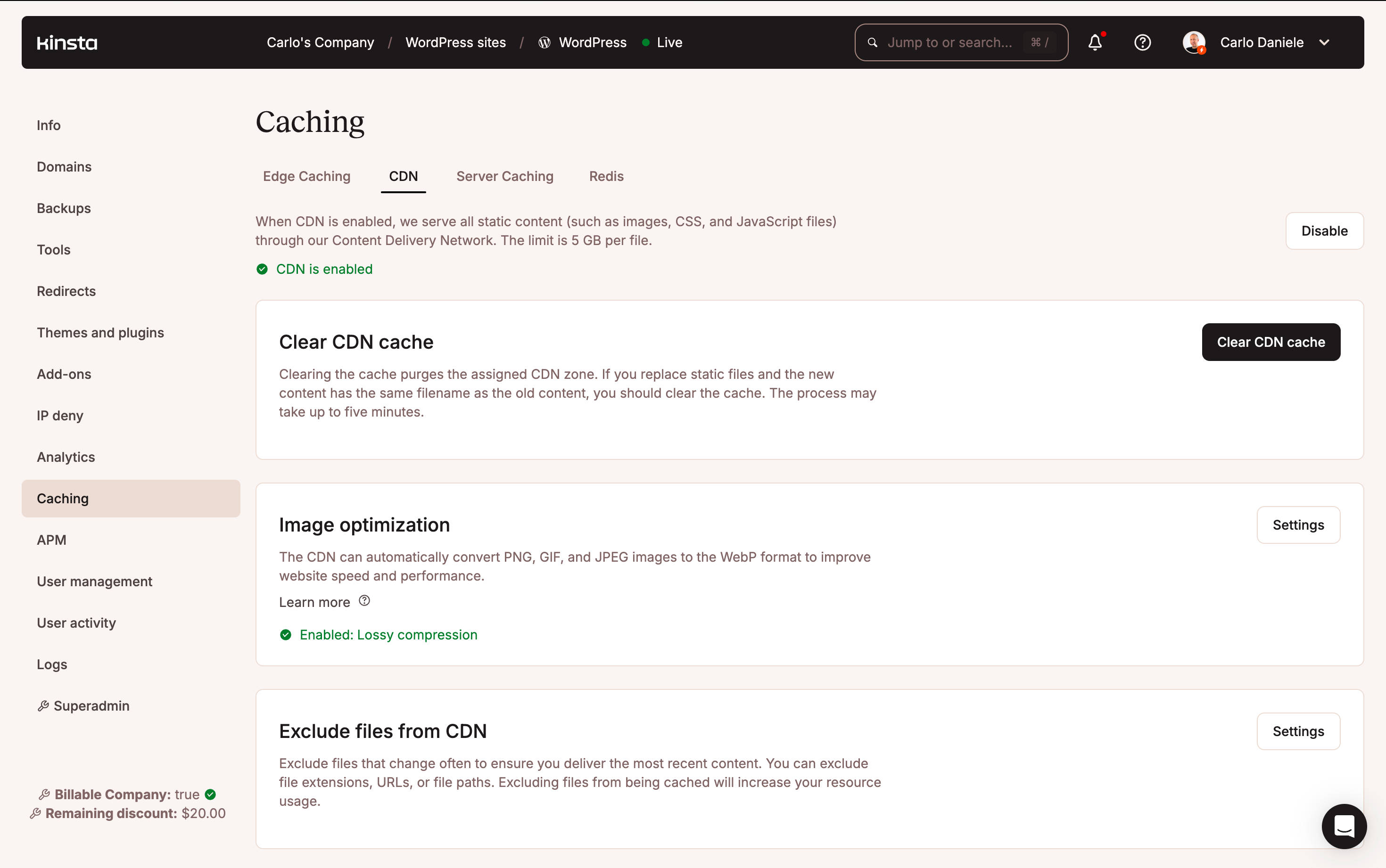Expand the Carlo's Company breadcrumb menu

click(x=320, y=42)
